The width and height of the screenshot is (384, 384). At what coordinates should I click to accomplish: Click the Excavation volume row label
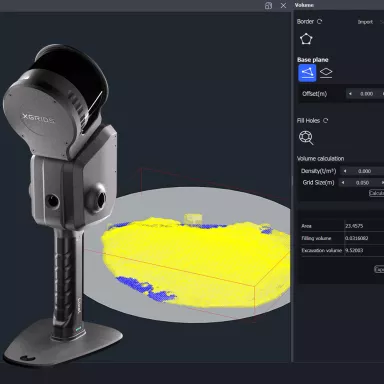(322, 250)
